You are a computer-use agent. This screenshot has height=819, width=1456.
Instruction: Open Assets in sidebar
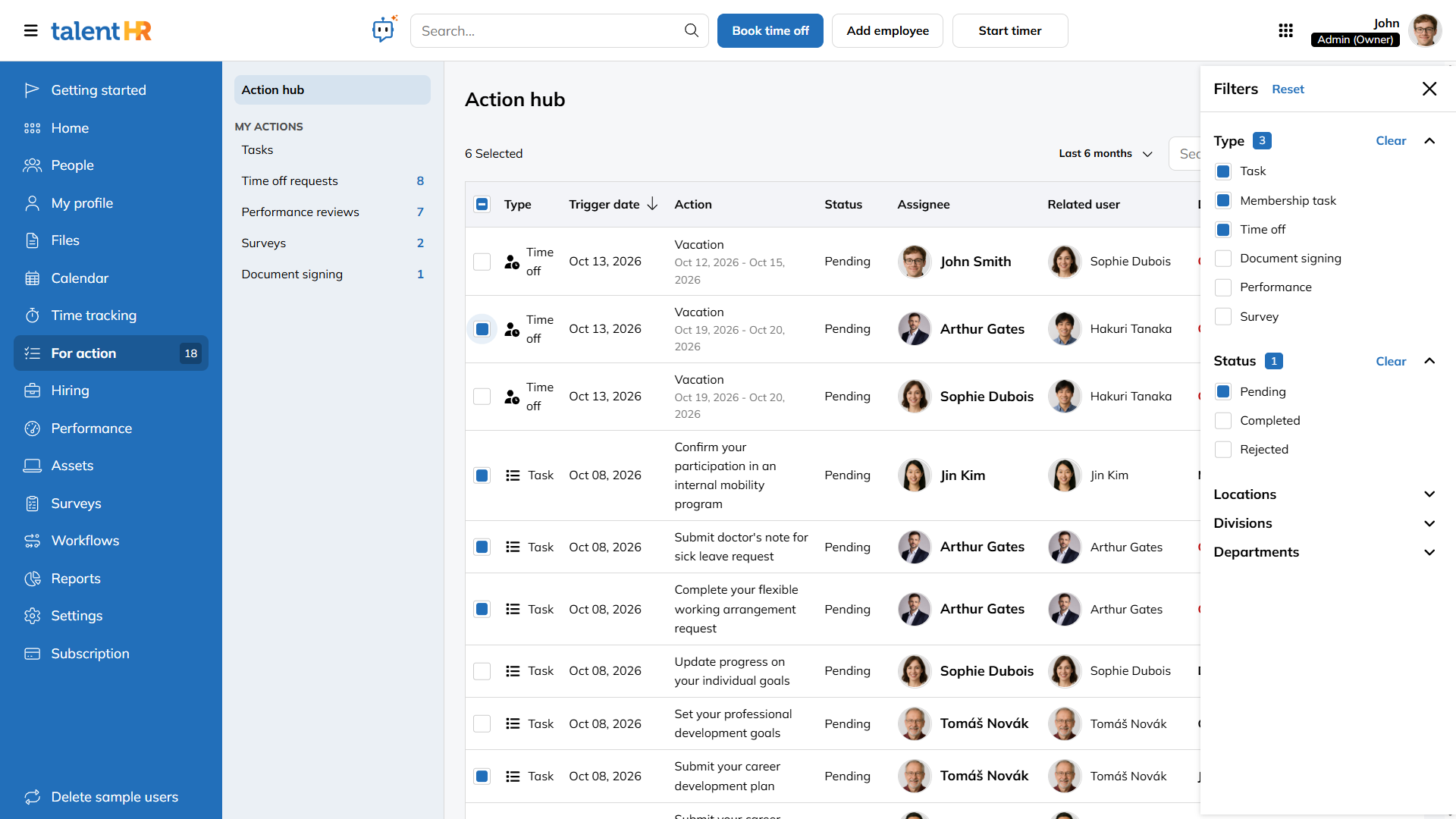pyautogui.click(x=111, y=466)
